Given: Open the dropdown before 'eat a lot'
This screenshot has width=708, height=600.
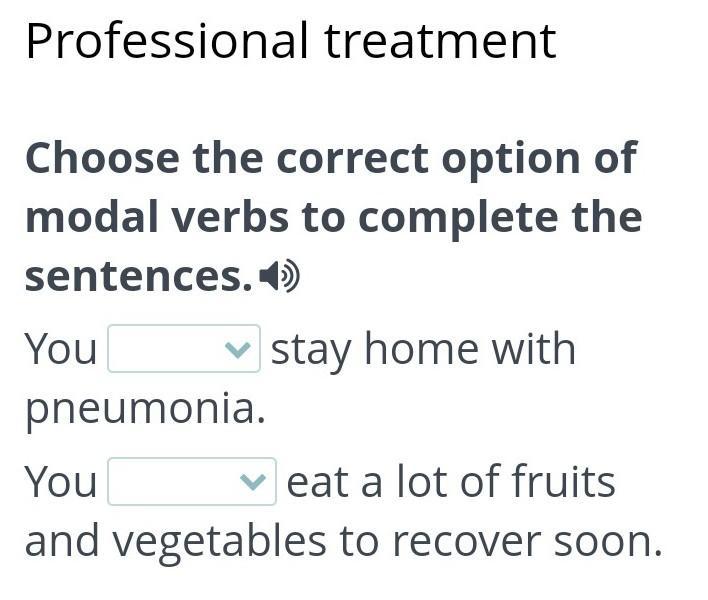Looking at the screenshot, I should (x=191, y=482).
